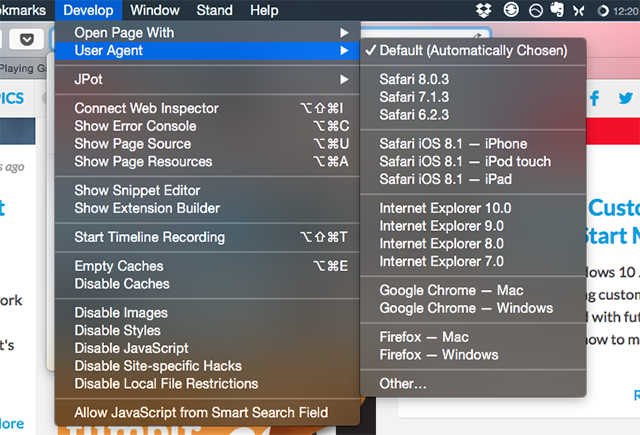Expand the User Agent submenu
The width and height of the screenshot is (640, 435).
coord(207,51)
